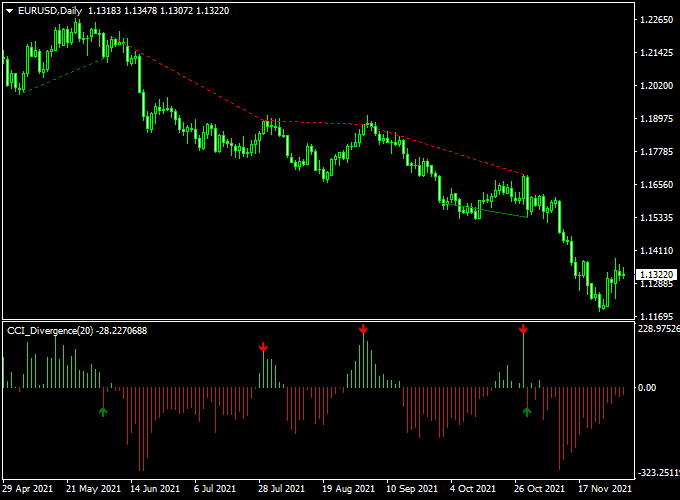Click the current price label 1.13220
Screen dimensions: 680x500
[x=657, y=275]
